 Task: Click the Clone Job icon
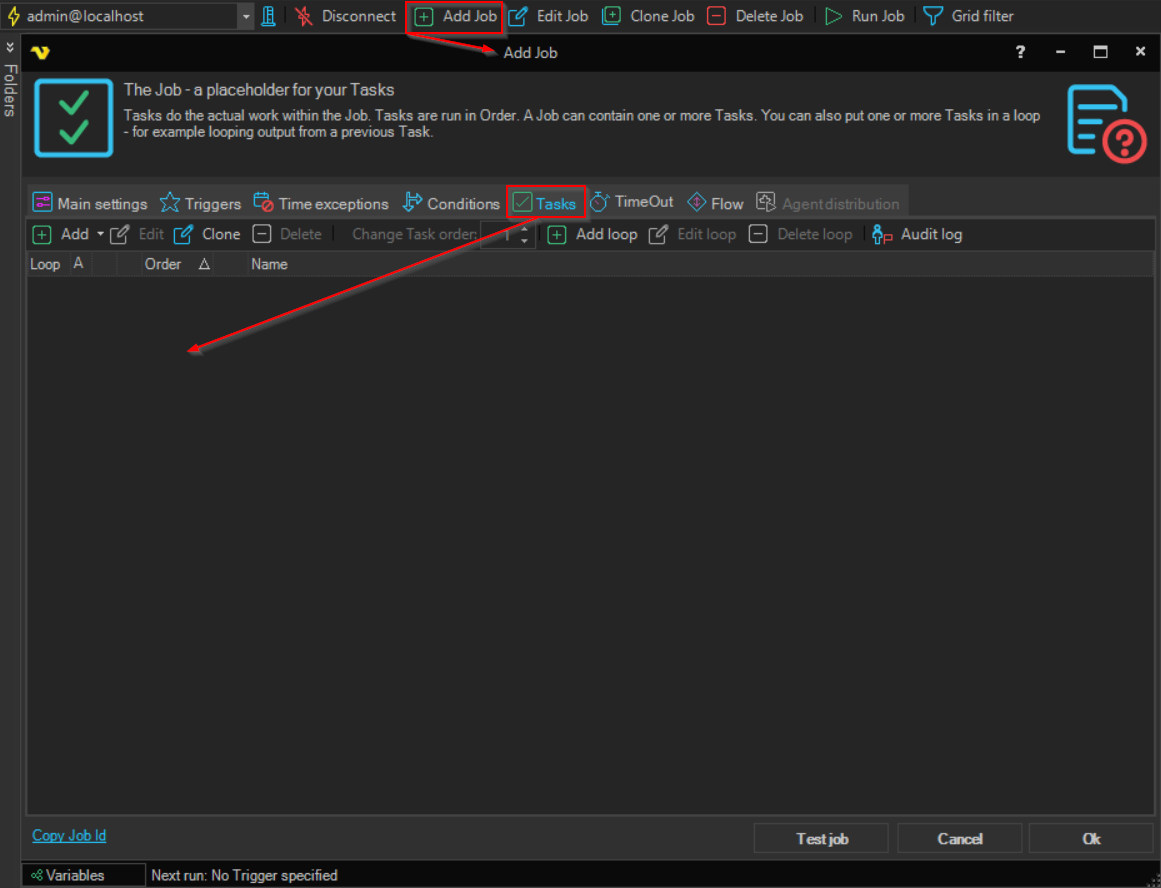tap(611, 16)
